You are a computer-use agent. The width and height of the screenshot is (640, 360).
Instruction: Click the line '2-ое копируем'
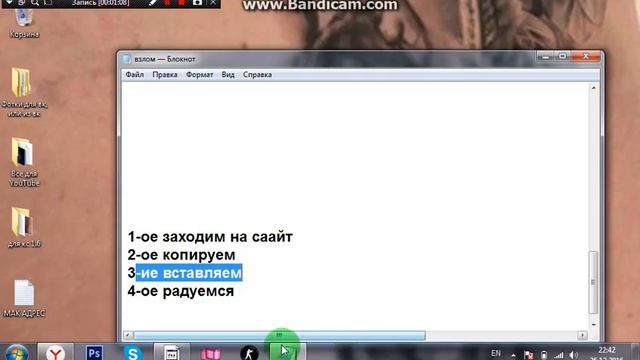click(x=181, y=255)
